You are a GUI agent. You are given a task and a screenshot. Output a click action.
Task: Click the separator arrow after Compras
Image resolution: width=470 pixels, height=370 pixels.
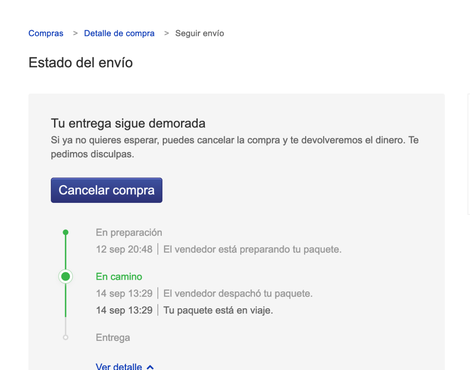tap(75, 33)
